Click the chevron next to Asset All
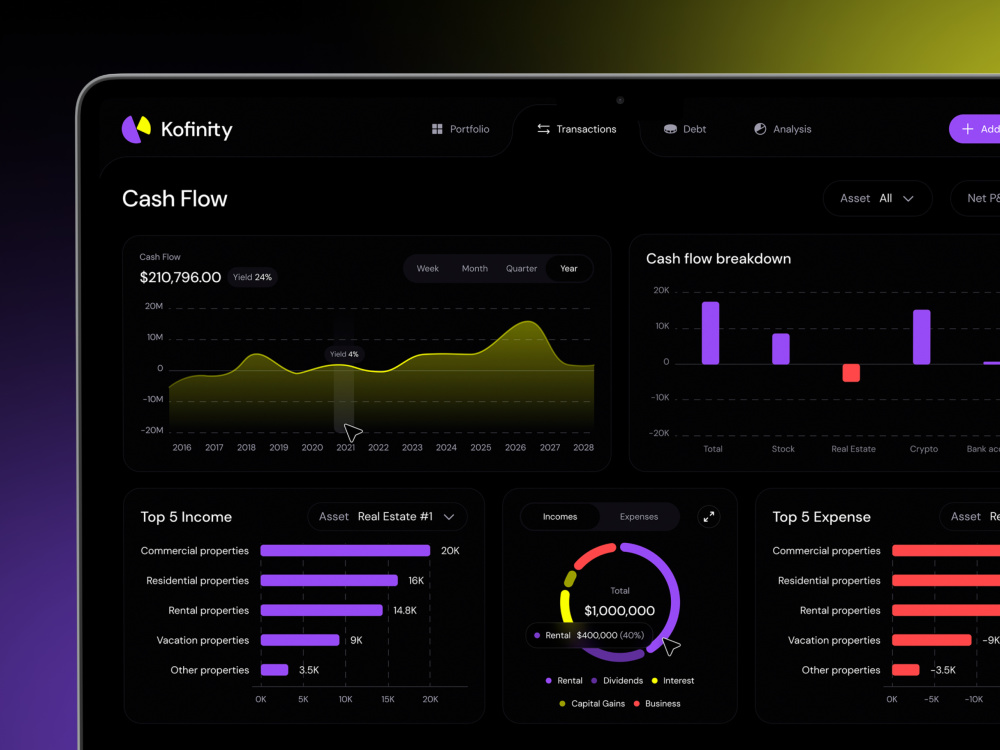Image resolution: width=1000 pixels, height=750 pixels. tap(908, 199)
